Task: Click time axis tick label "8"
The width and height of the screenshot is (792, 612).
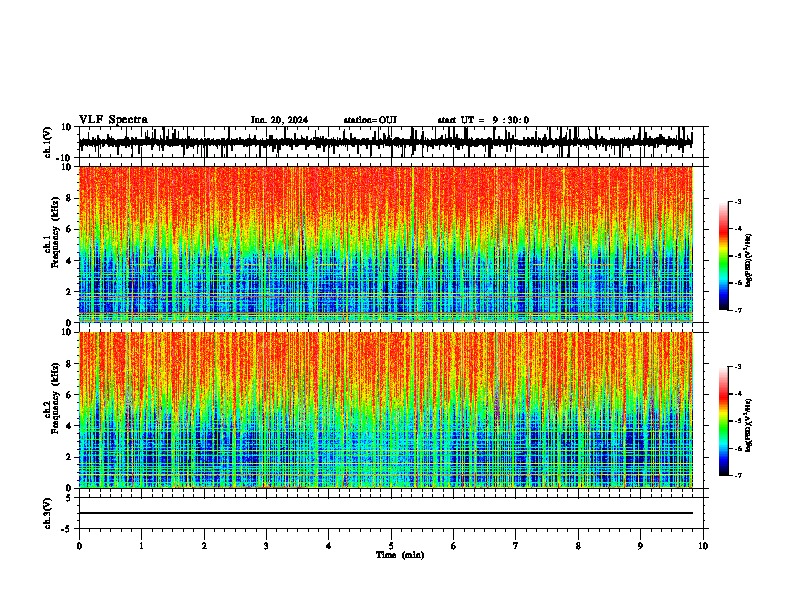Action: 578,546
